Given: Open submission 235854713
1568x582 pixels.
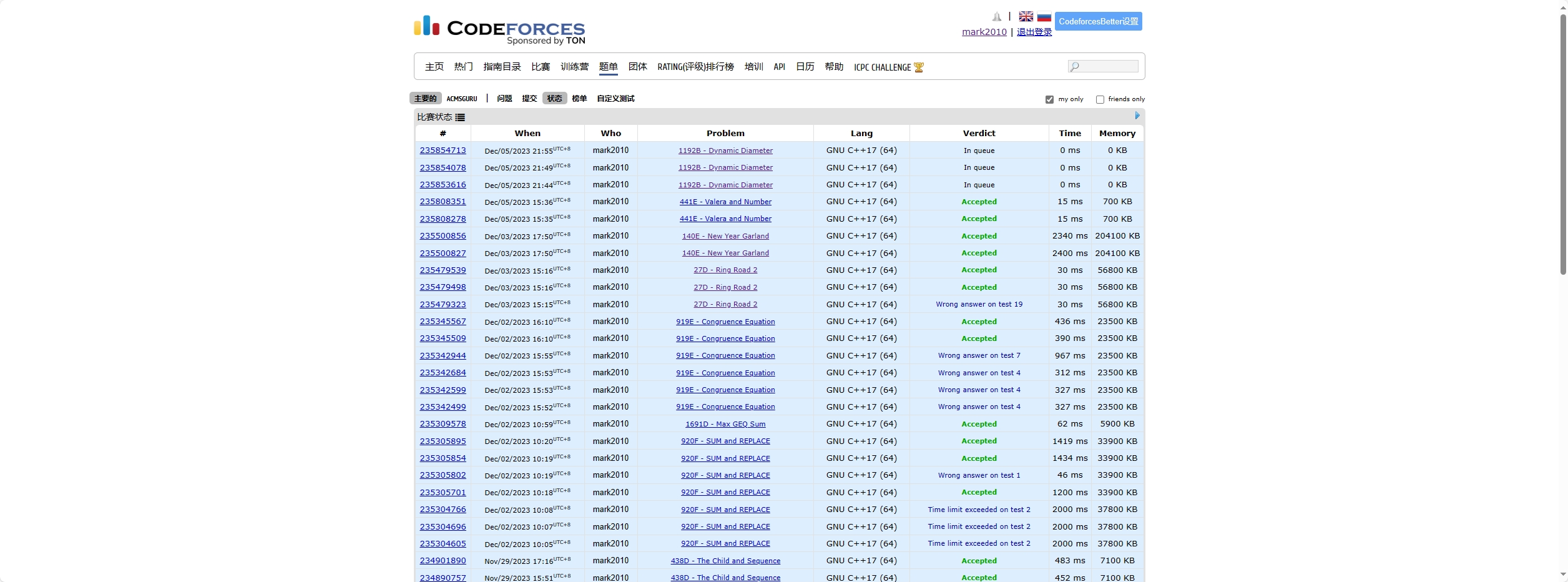Looking at the screenshot, I should (x=443, y=150).
